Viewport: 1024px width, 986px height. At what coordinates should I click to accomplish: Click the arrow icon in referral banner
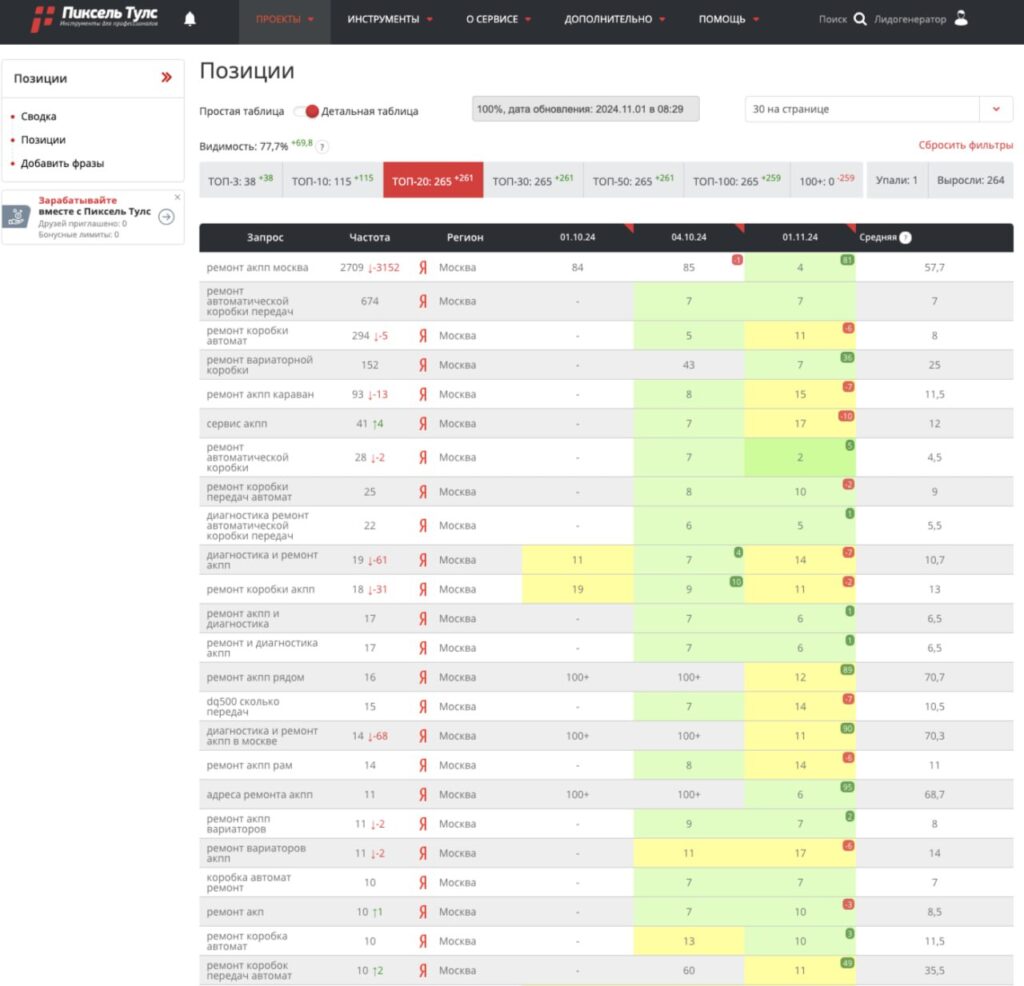[166, 216]
